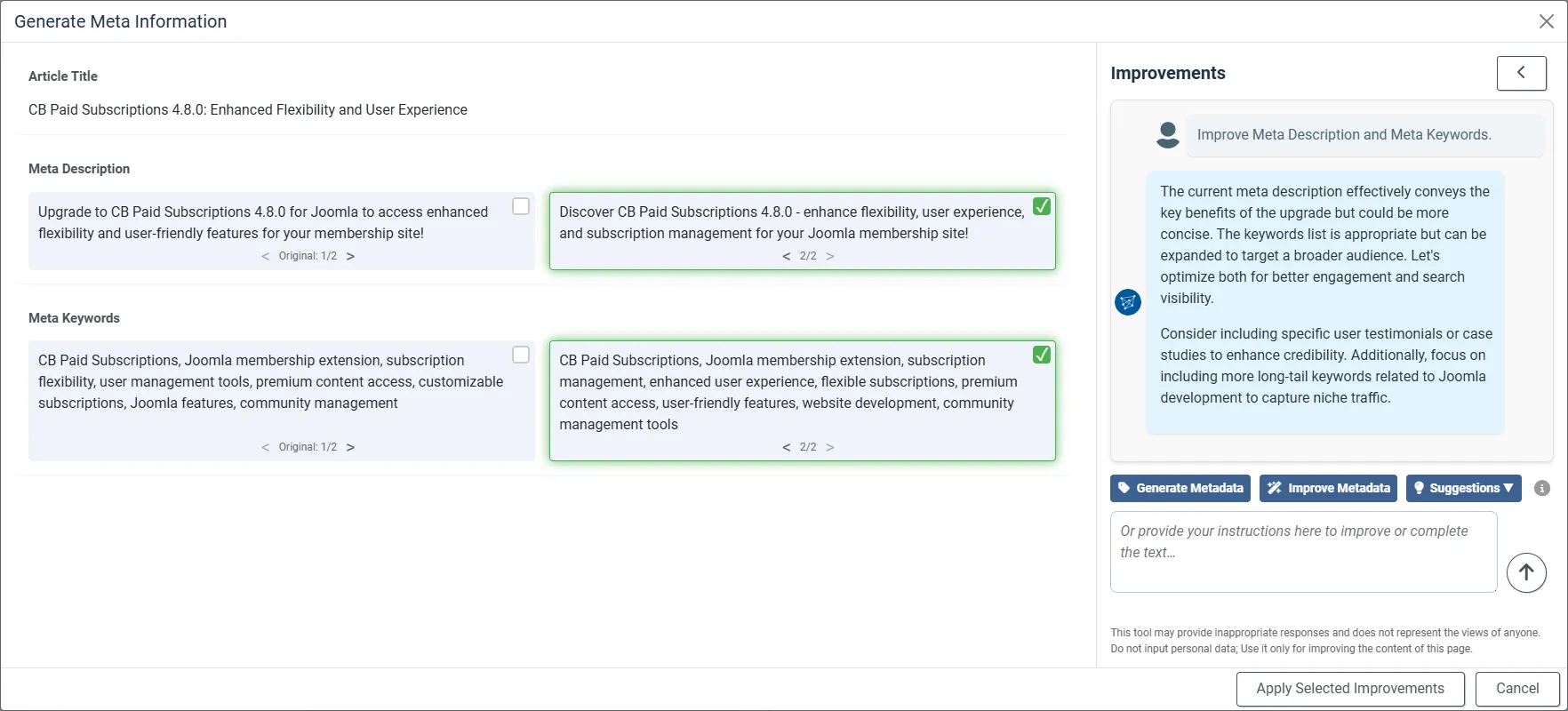This screenshot has width=1568, height=711.
Task: Click the user avatar icon in chat
Action: 1168,135
